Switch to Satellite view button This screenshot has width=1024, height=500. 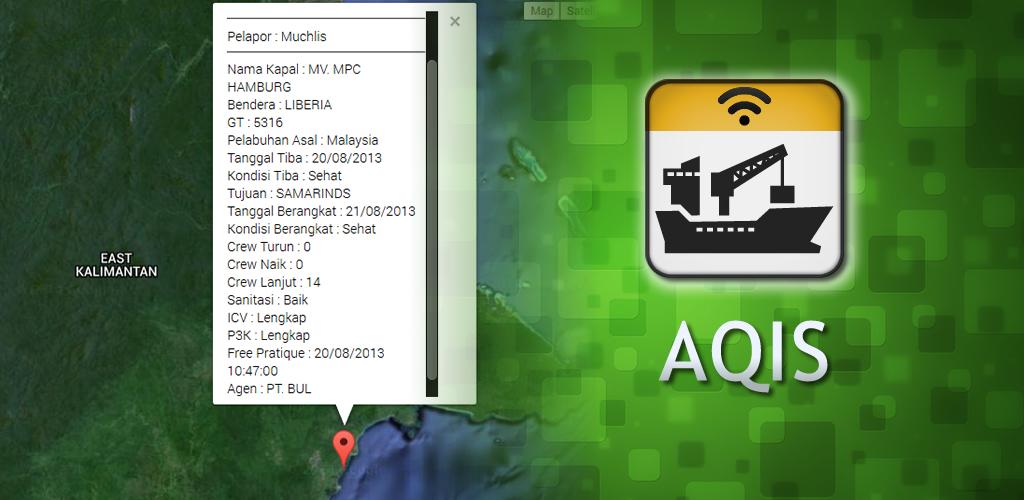pyautogui.click(x=576, y=10)
